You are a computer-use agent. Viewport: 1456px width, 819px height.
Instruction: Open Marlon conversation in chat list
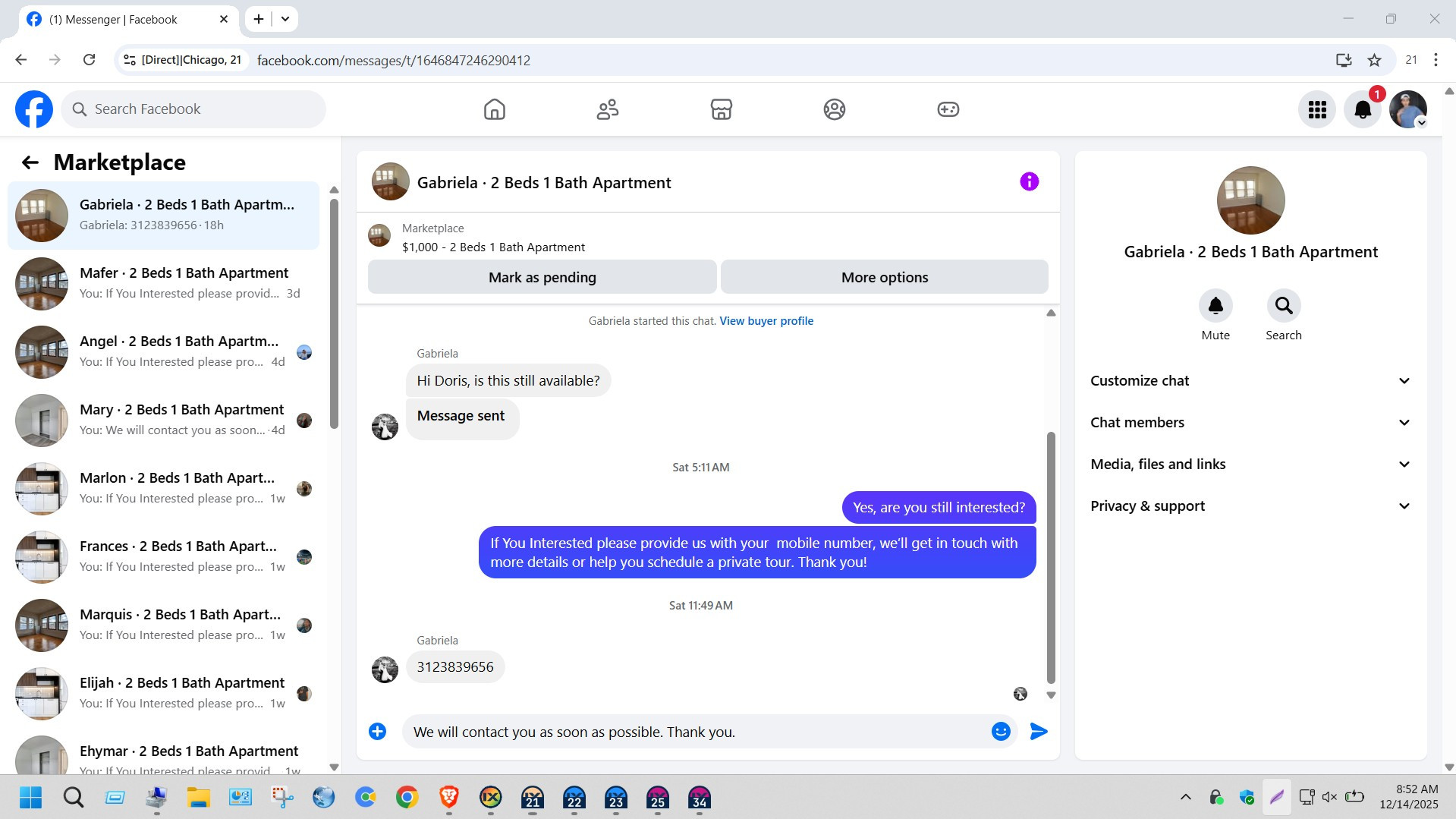(163, 489)
